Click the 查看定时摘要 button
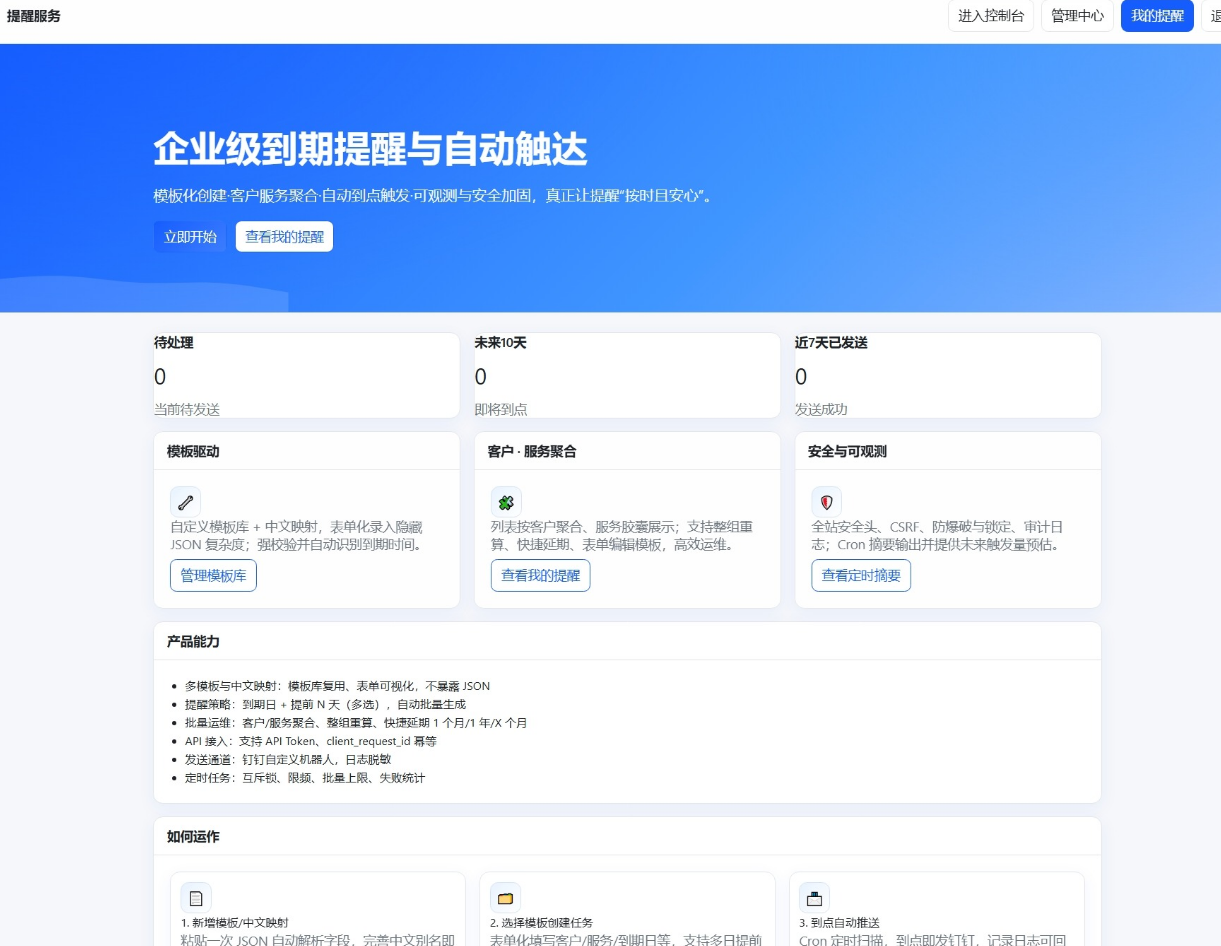1221x946 pixels. 861,576
